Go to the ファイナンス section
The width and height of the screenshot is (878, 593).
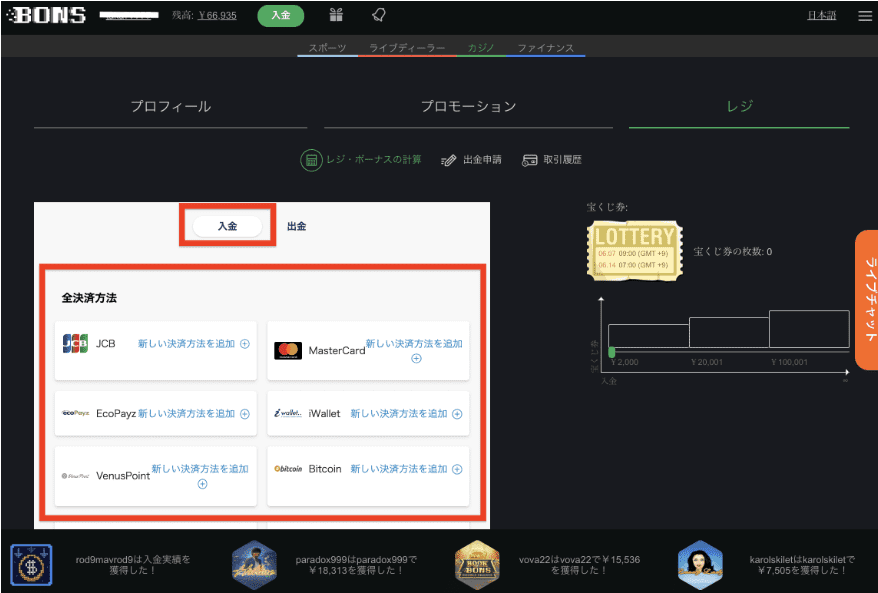point(545,48)
